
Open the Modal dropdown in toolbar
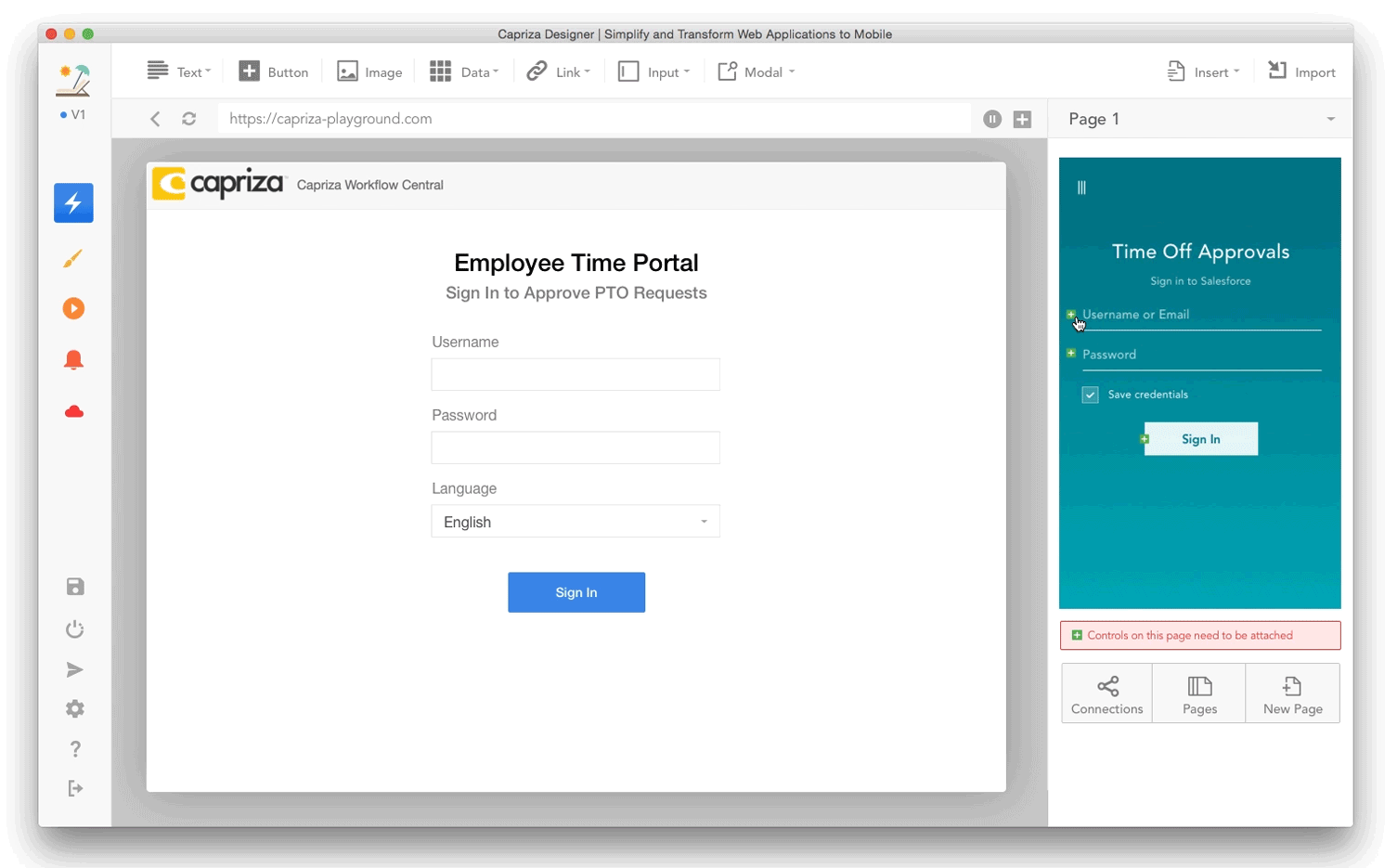[757, 71]
